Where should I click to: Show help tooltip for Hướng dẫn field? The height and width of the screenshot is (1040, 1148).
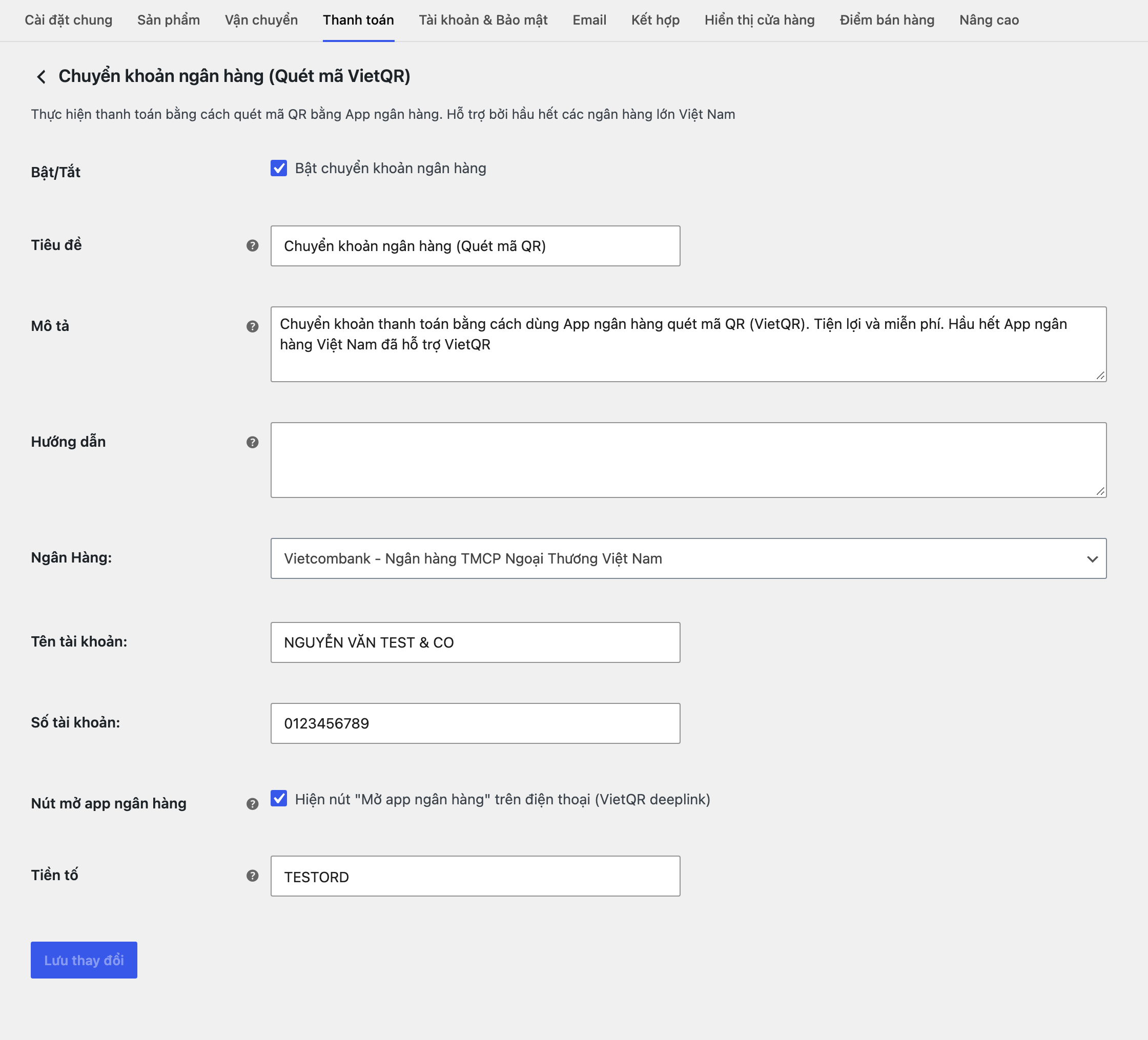coord(252,442)
